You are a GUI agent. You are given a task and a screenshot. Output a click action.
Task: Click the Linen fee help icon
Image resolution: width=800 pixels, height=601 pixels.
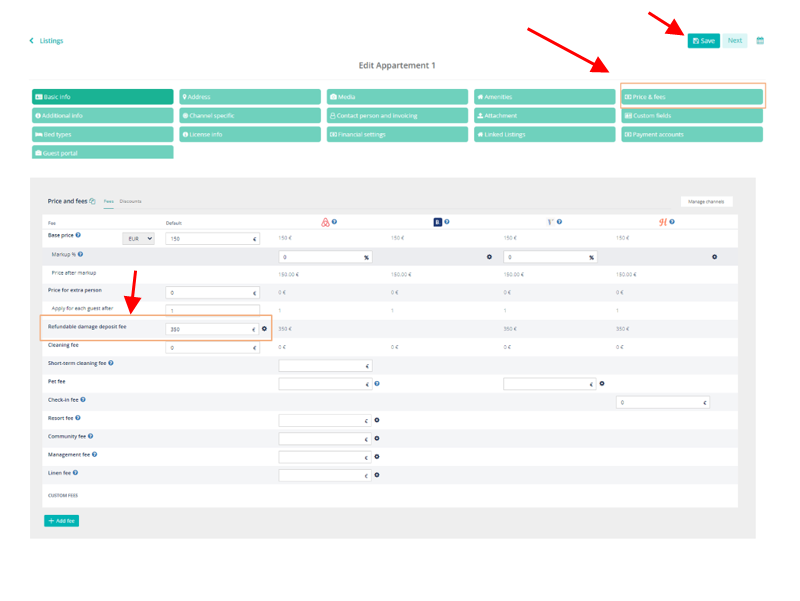[x=76, y=473]
